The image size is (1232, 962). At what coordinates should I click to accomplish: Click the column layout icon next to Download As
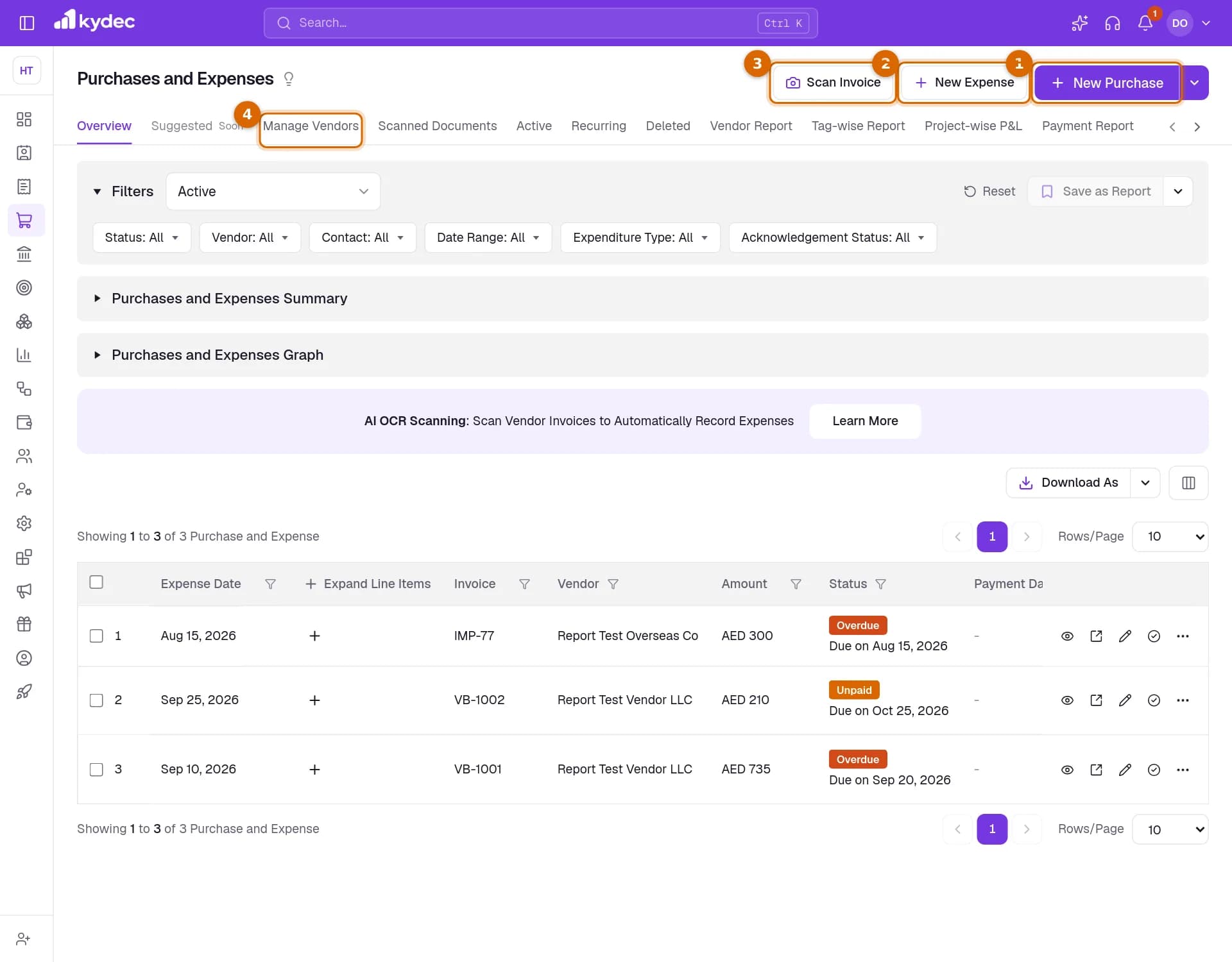(x=1188, y=483)
